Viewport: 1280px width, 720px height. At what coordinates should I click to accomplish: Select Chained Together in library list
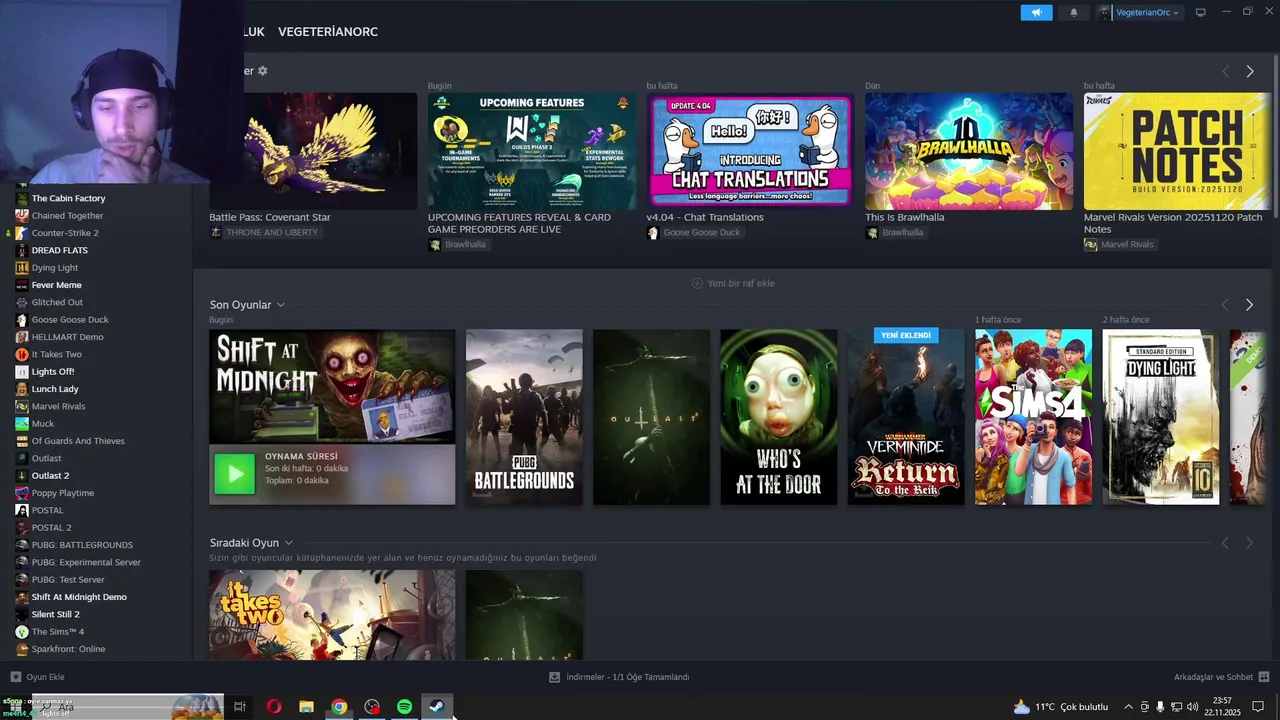coord(67,215)
